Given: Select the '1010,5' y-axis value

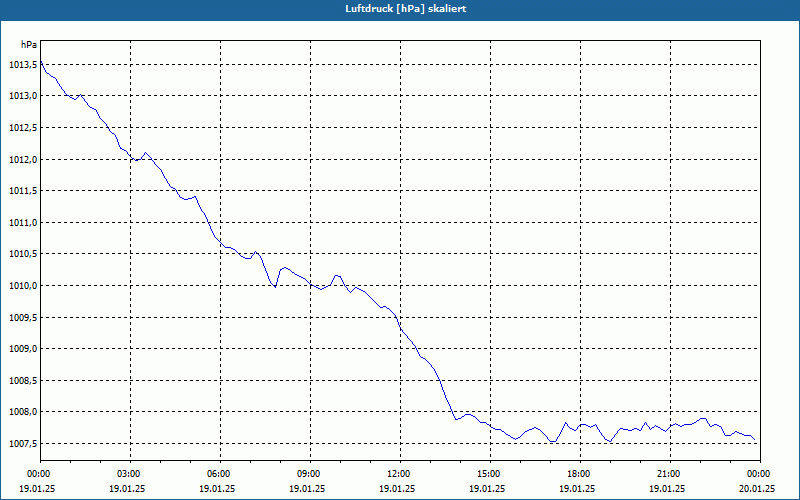Looking at the screenshot, I should coord(23,254).
